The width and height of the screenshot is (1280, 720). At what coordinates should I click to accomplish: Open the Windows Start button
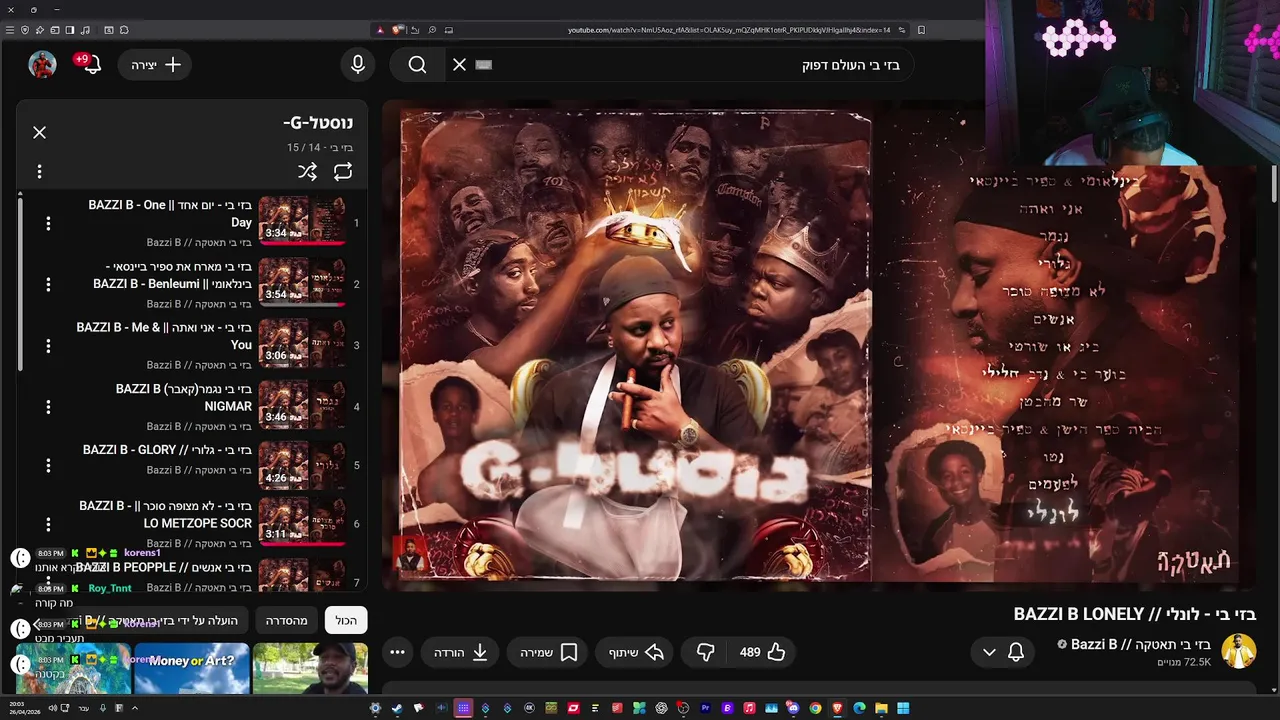coord(903,709)
